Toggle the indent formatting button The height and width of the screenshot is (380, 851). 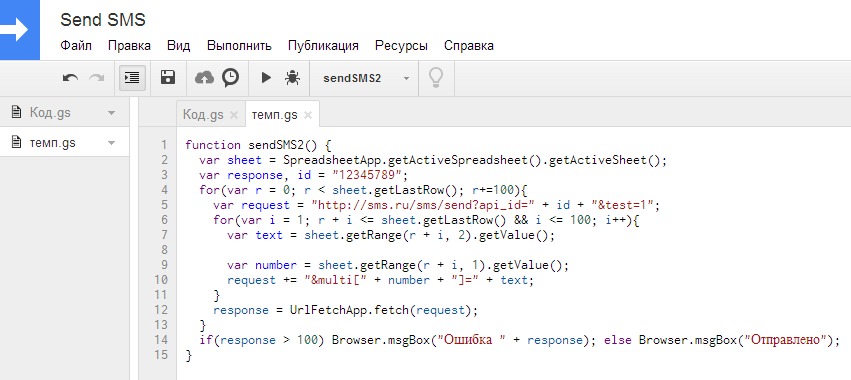132,78
